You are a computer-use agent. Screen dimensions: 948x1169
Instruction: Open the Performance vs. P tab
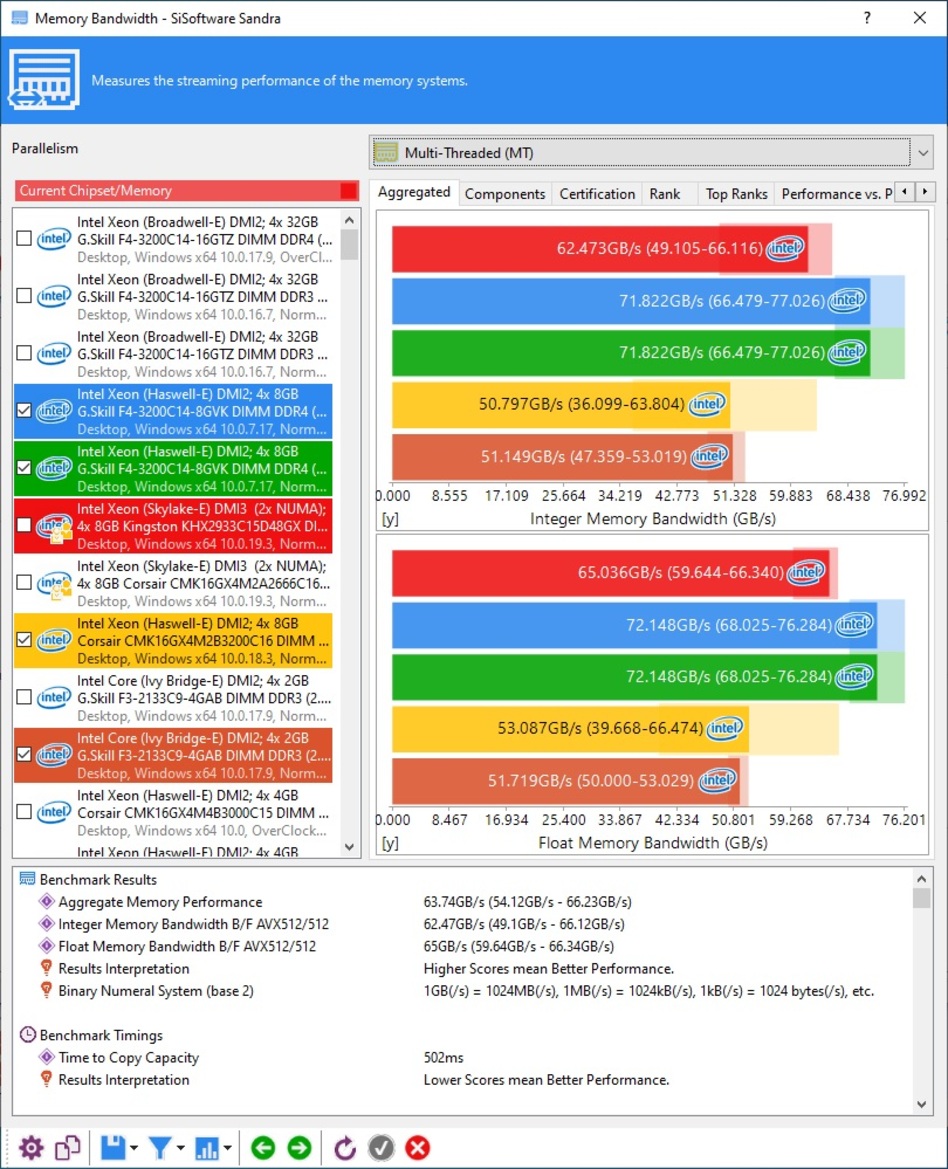[835, 194]
